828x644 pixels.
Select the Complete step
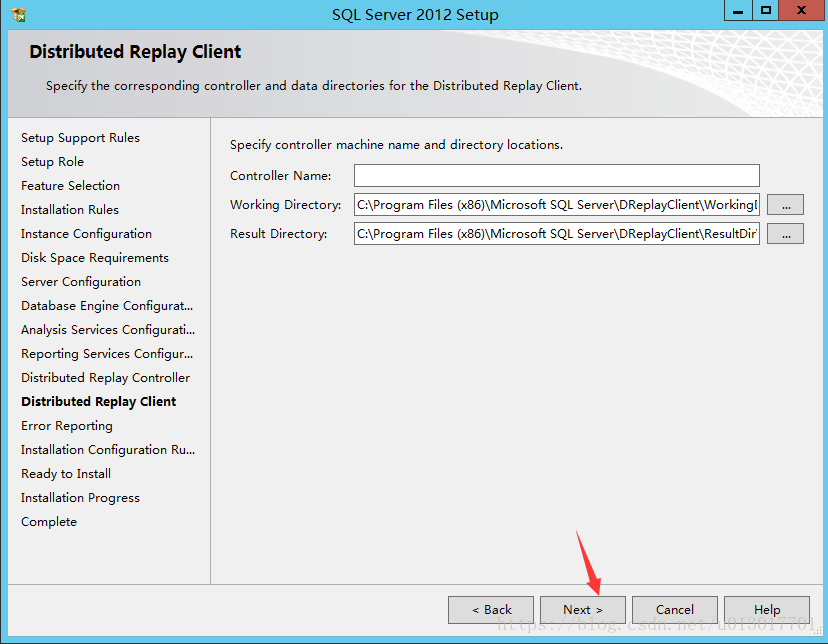point(49,522)
